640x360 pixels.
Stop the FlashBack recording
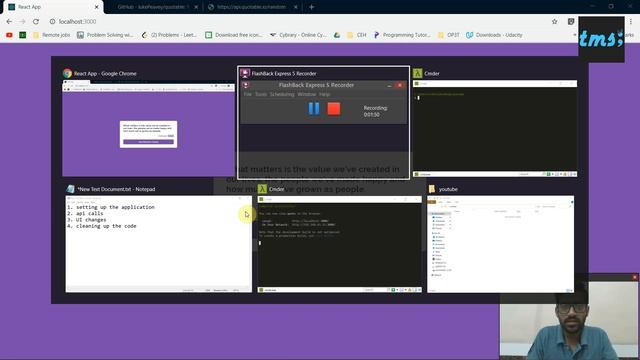(x=333, y=109)
